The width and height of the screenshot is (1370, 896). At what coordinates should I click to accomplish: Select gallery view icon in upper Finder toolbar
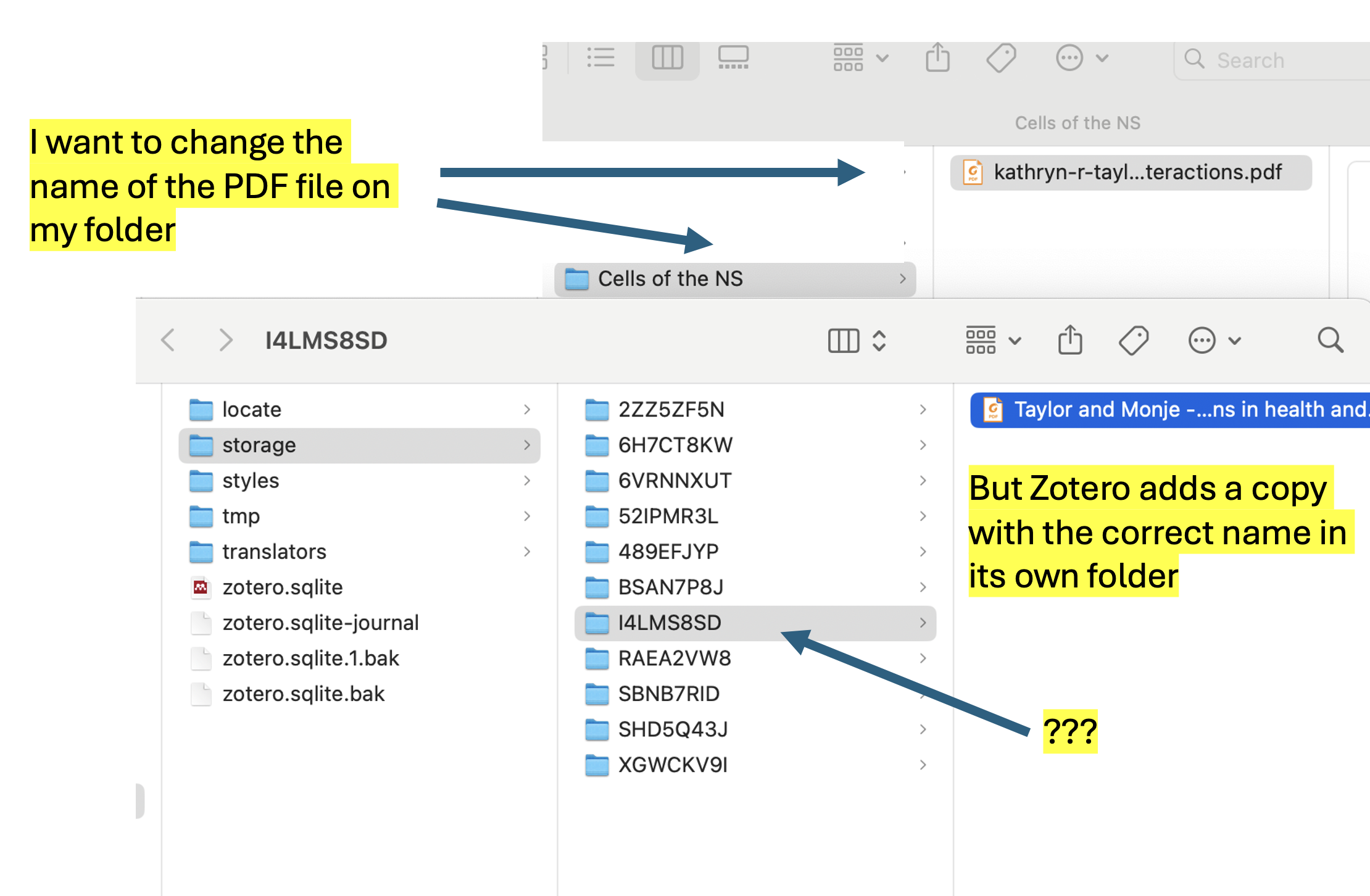[733, 58]
